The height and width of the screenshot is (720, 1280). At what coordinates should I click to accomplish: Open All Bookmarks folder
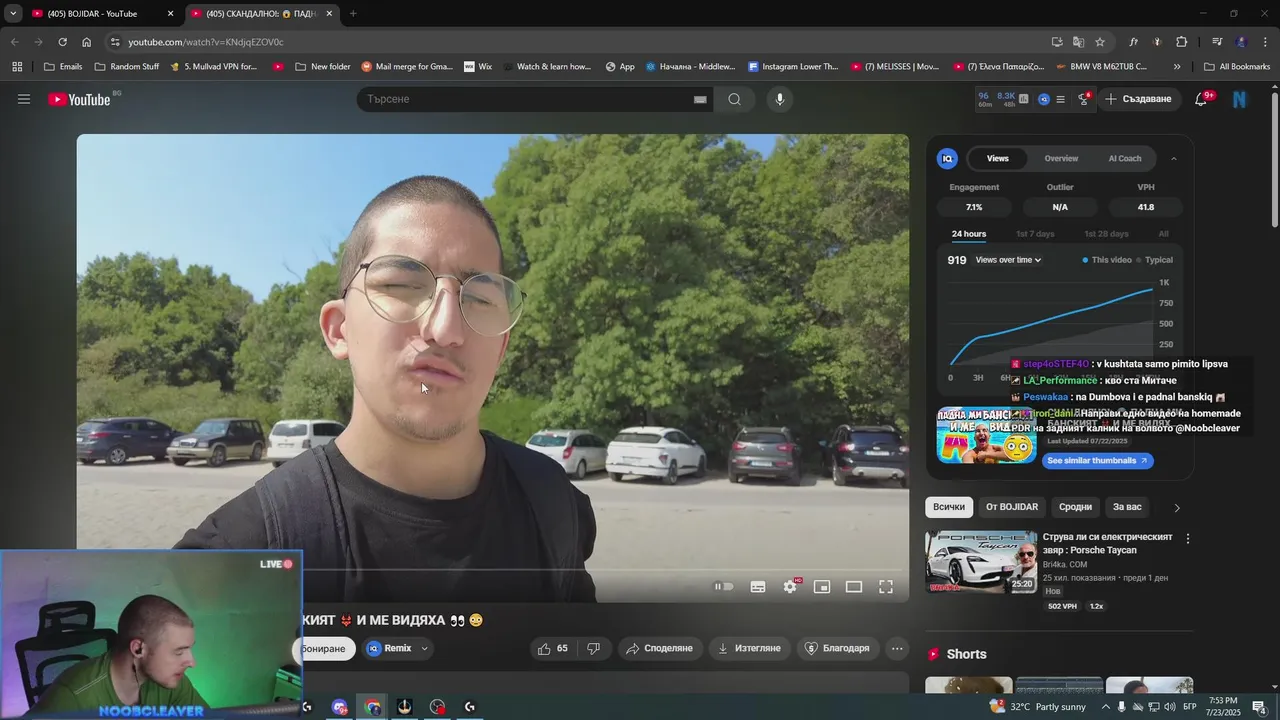pyautogui.click(x=1237, y=67)
